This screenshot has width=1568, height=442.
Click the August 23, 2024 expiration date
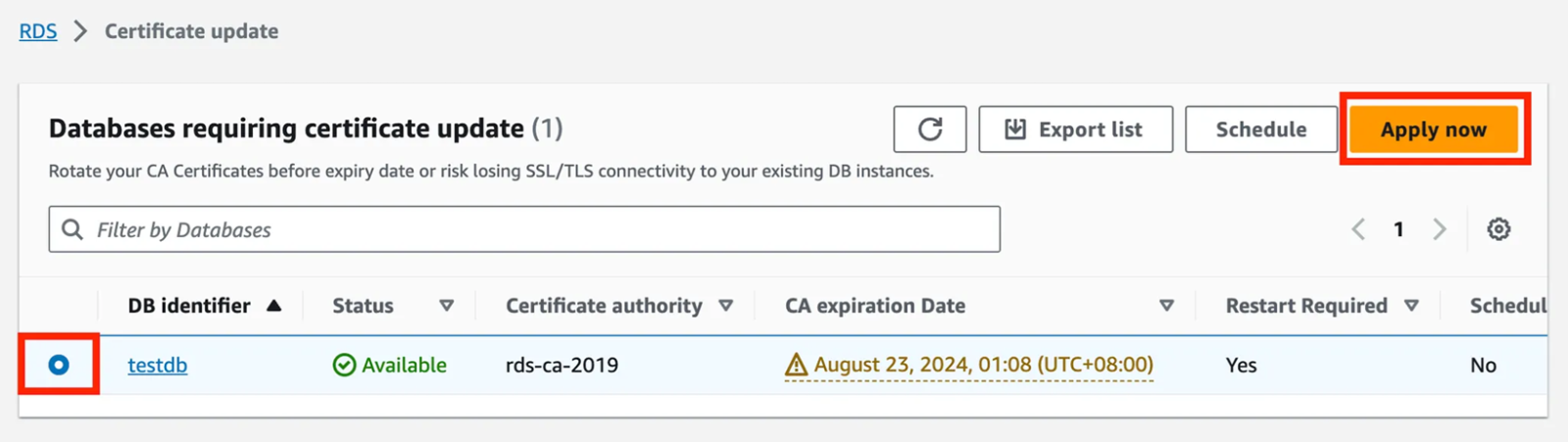983,366
